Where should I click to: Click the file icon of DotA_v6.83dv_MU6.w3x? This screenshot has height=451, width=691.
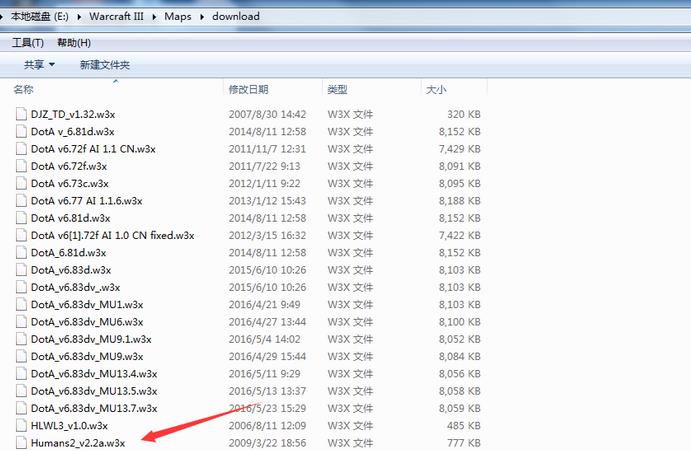point(21,322)
